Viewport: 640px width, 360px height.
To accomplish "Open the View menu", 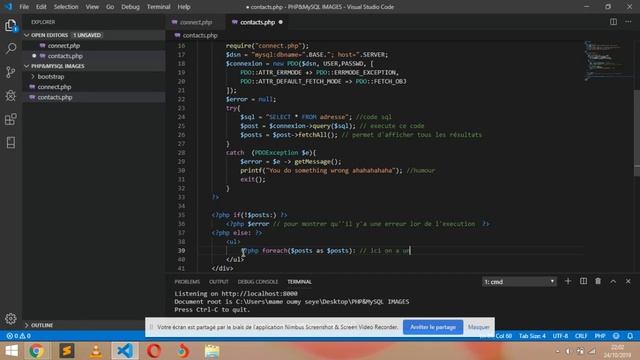I will click(92, 7).
